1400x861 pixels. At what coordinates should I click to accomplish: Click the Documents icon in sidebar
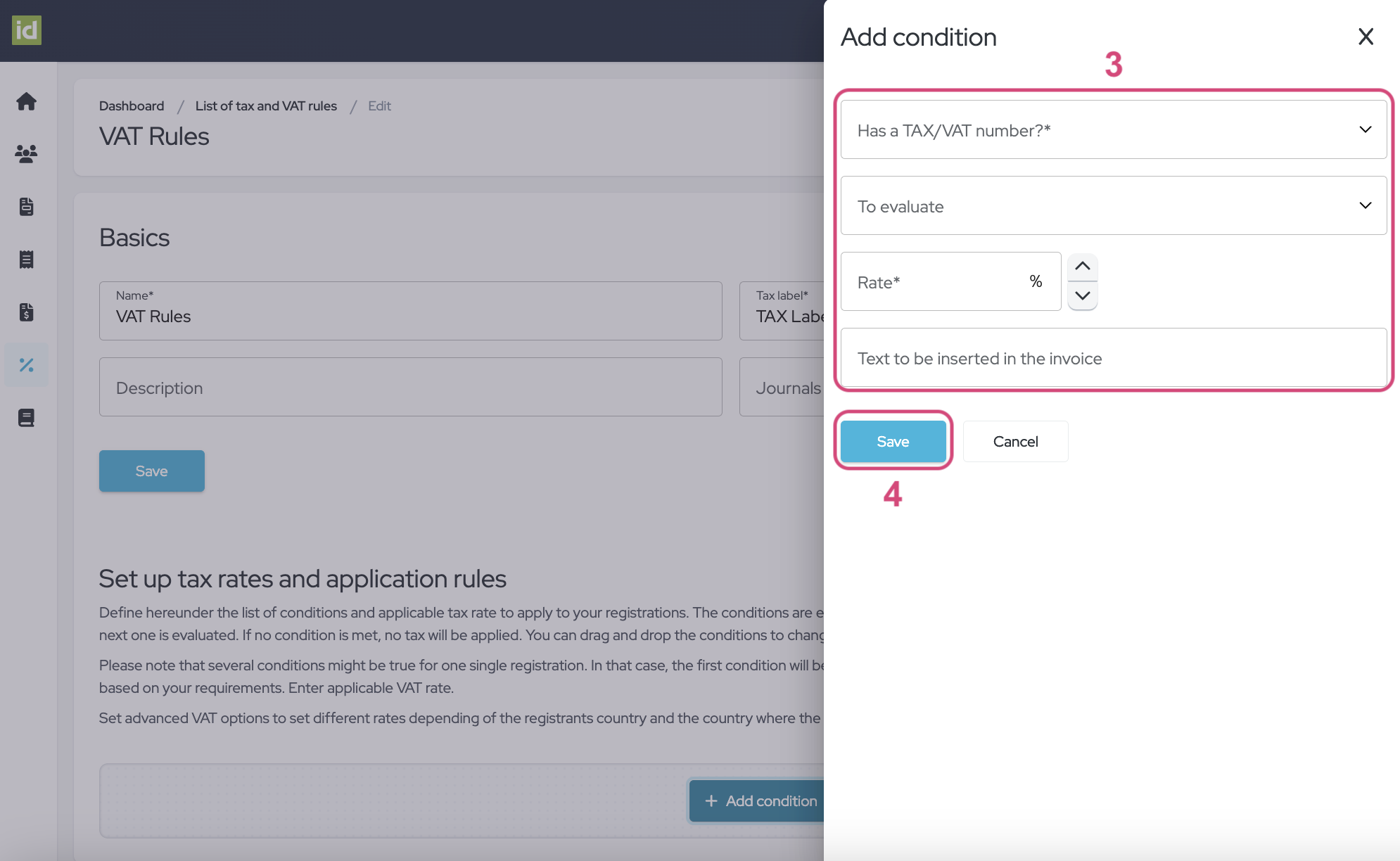26,206
